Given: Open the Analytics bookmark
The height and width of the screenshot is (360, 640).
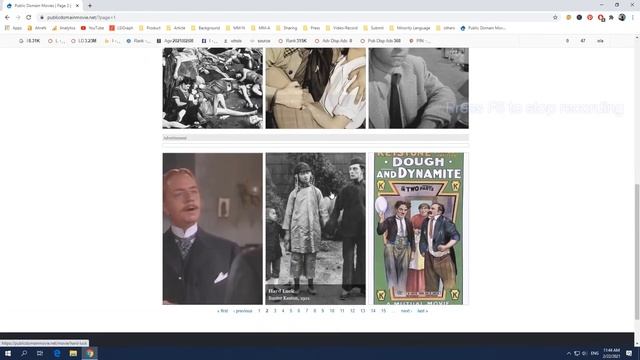Looking at the screenshot, I should (x=63, y=28).
